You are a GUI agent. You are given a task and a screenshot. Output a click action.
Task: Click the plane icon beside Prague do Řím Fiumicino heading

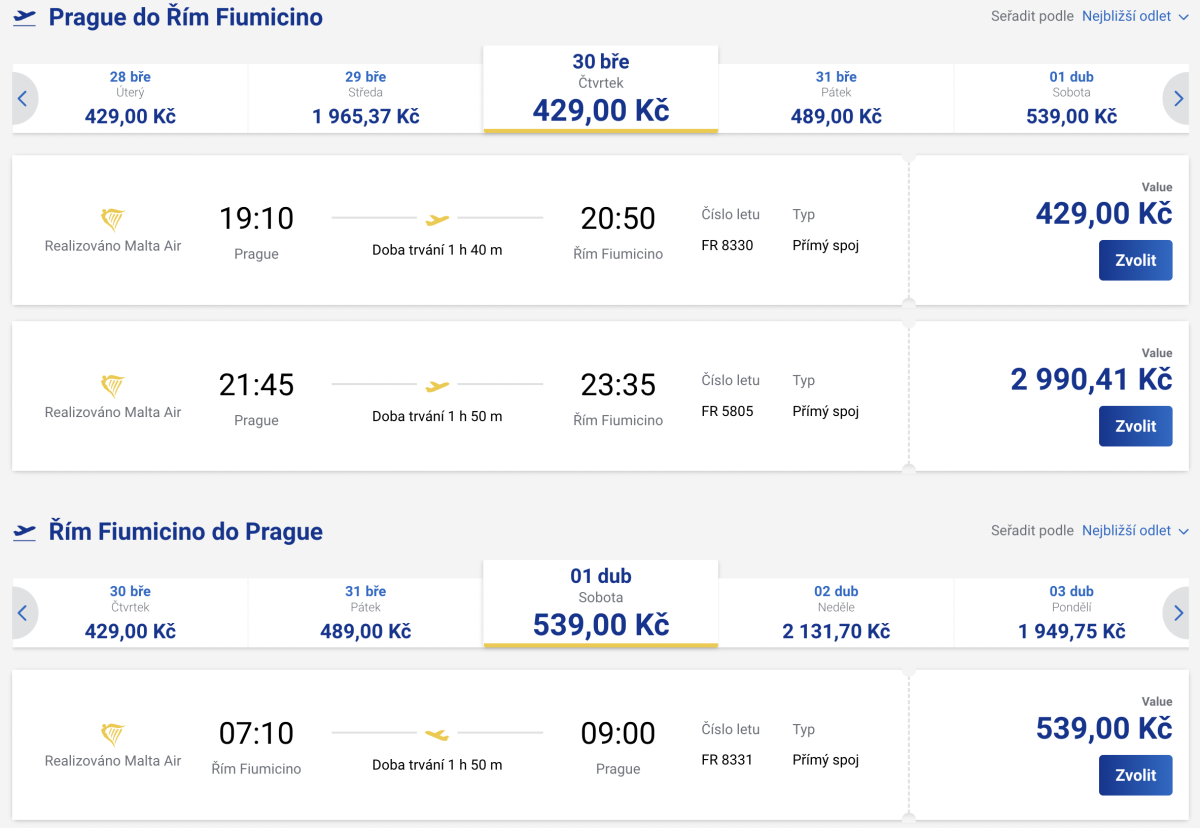point(25,17)
